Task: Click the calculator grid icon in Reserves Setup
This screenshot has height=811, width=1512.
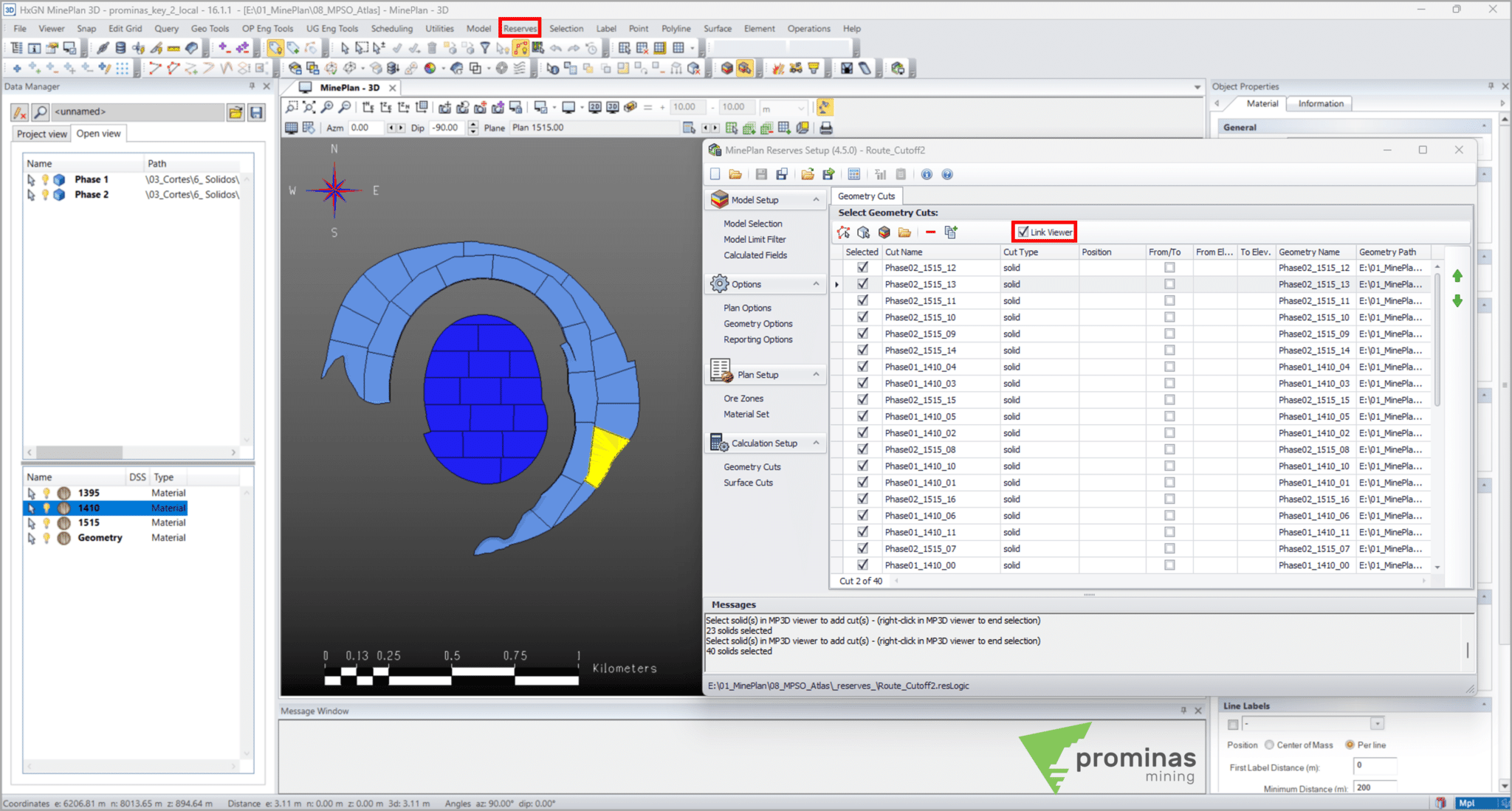Action: pos(854,175)
